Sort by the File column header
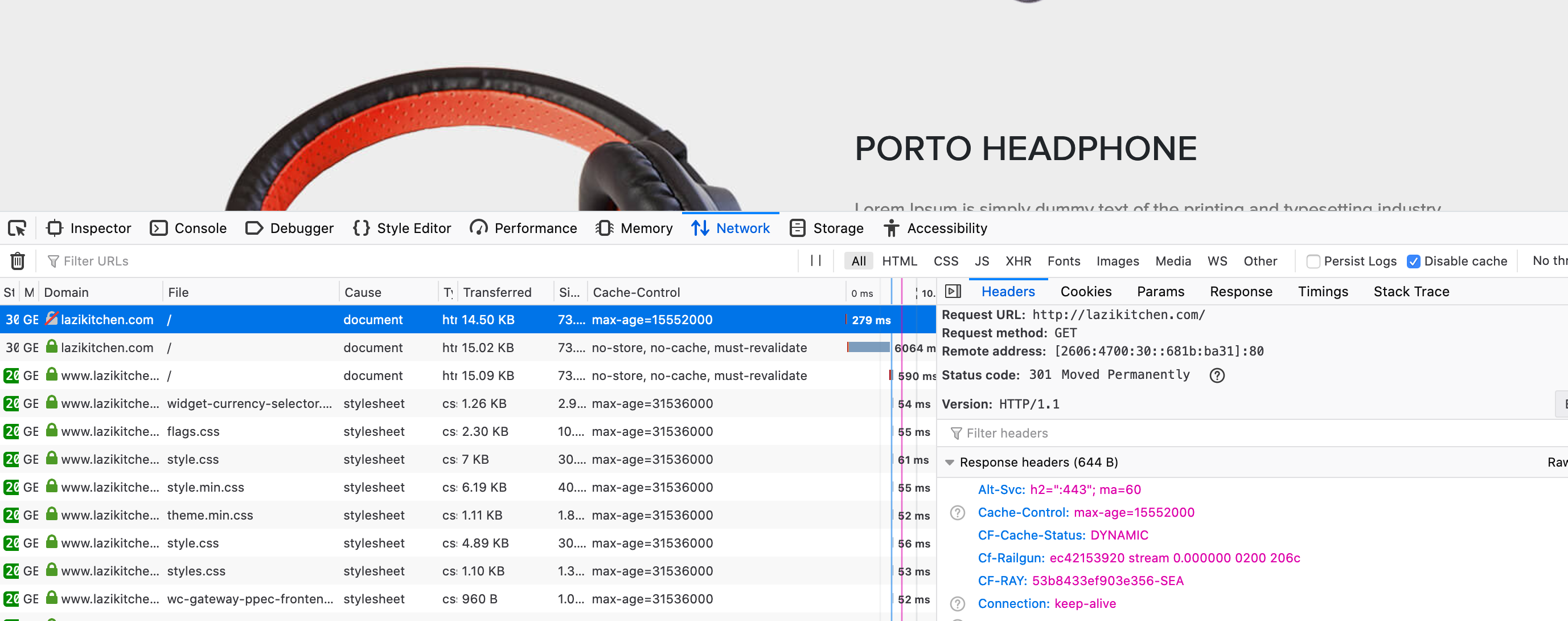Screen dimensions: 1568x621 250,292
